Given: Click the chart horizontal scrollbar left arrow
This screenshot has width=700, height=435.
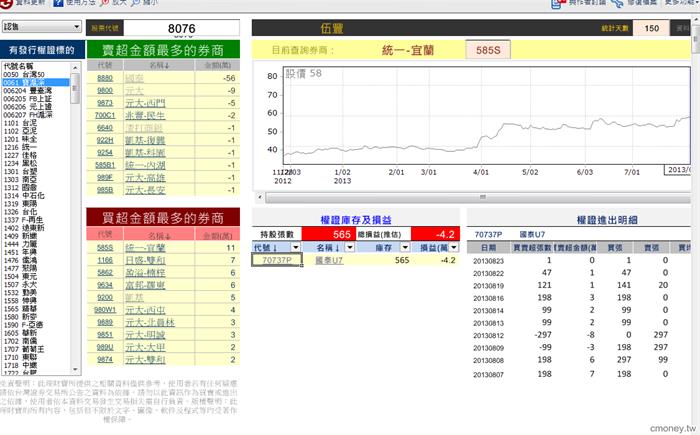Looking at the screenshot, I should tap(260, 197).
